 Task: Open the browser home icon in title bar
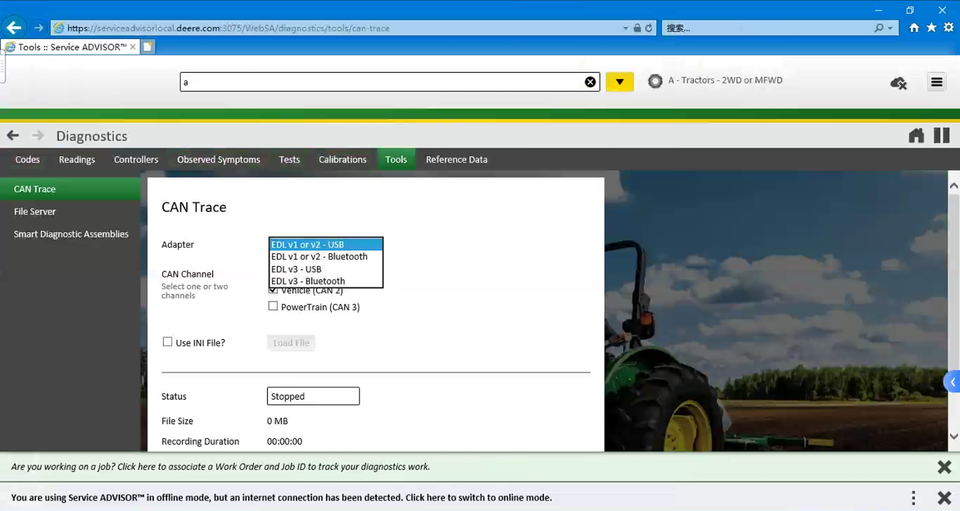pos(914,28)
